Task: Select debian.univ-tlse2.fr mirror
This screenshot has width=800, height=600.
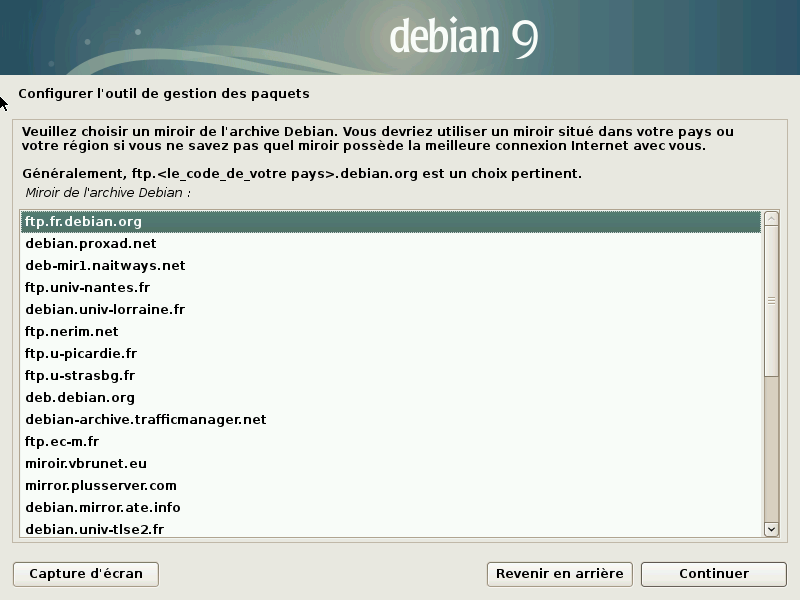Action: point(94,529)
